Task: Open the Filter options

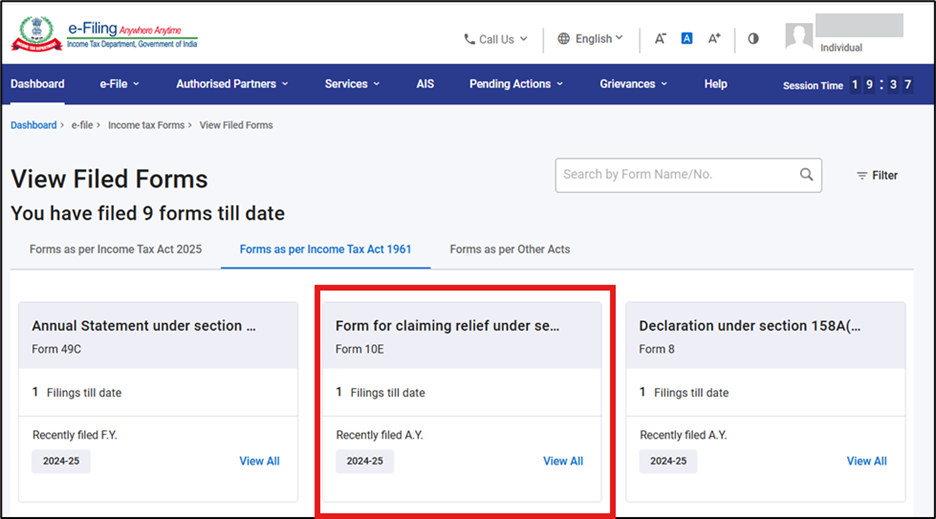Action: [x=877, y=175]
